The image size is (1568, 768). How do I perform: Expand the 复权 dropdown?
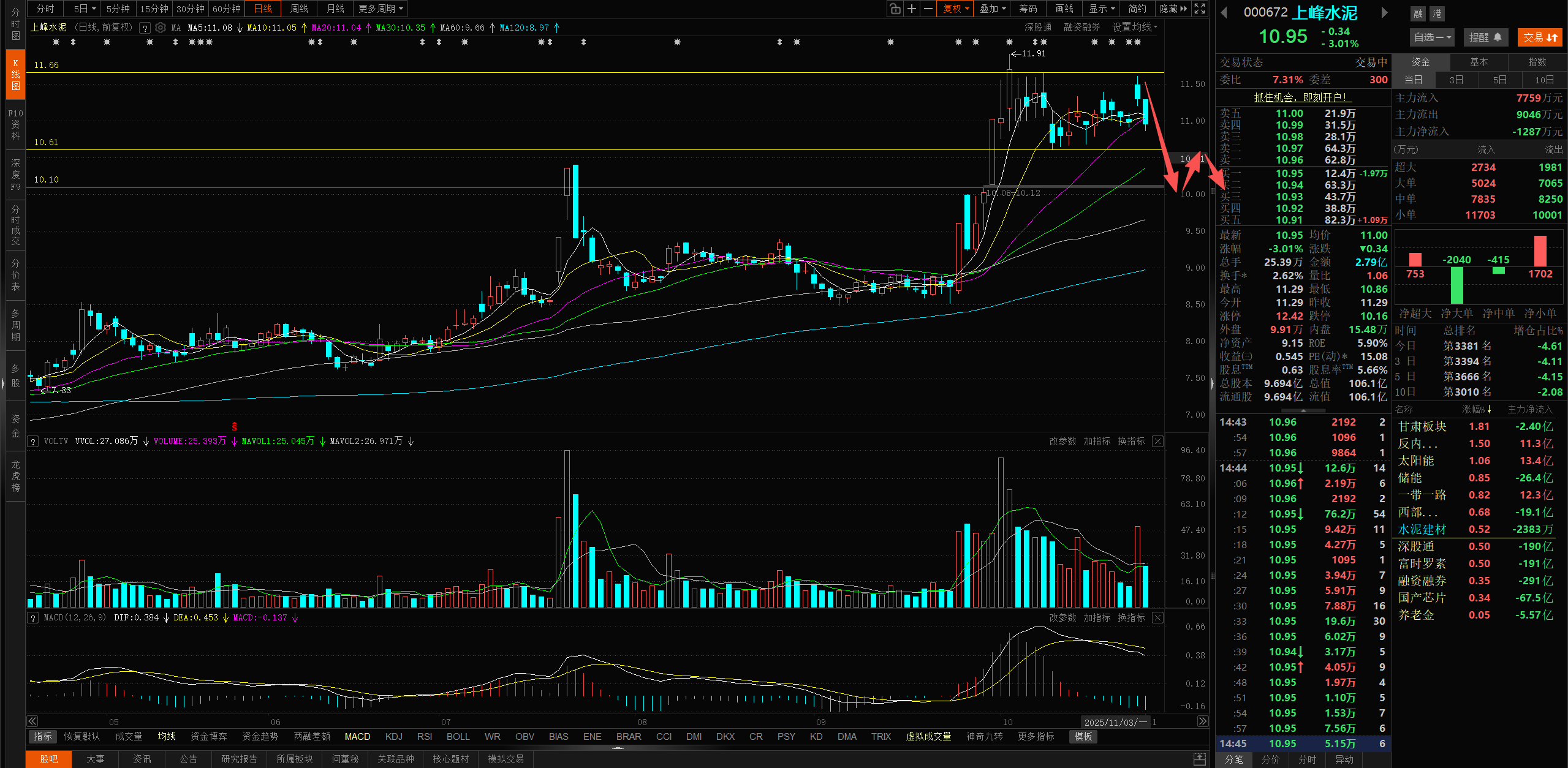(x=956, y=9)
